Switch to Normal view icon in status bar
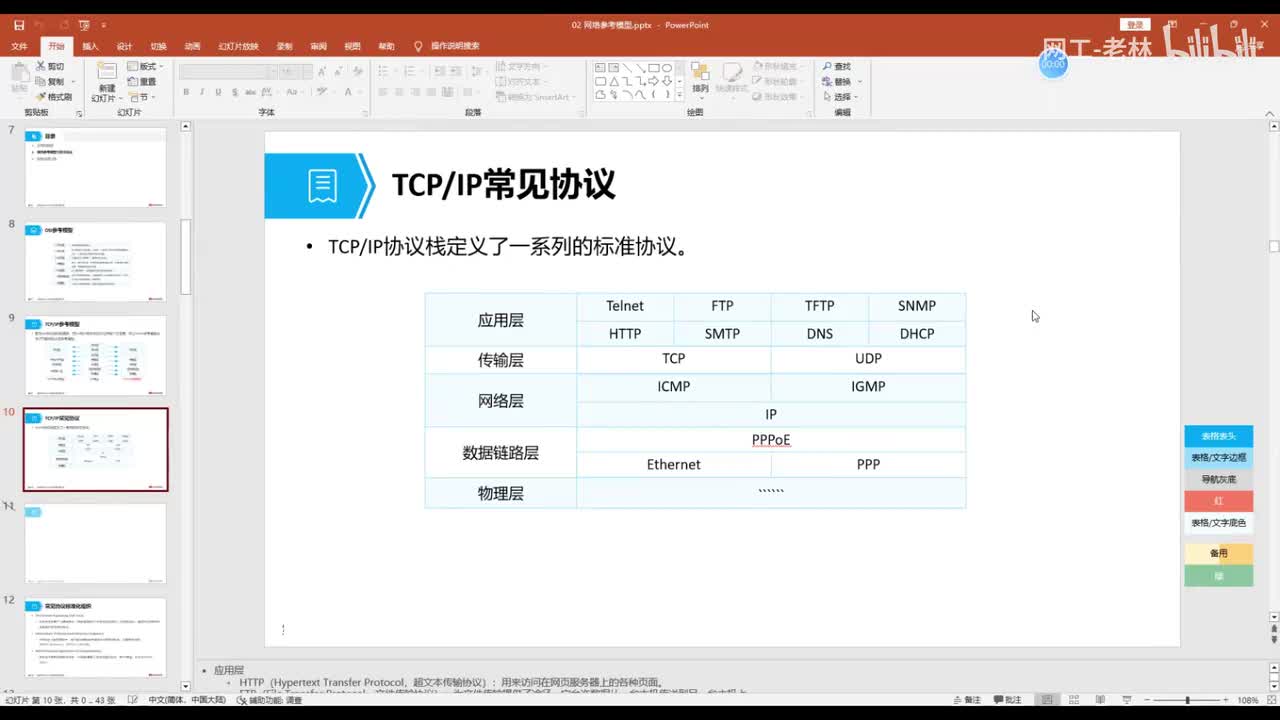 1046,700
